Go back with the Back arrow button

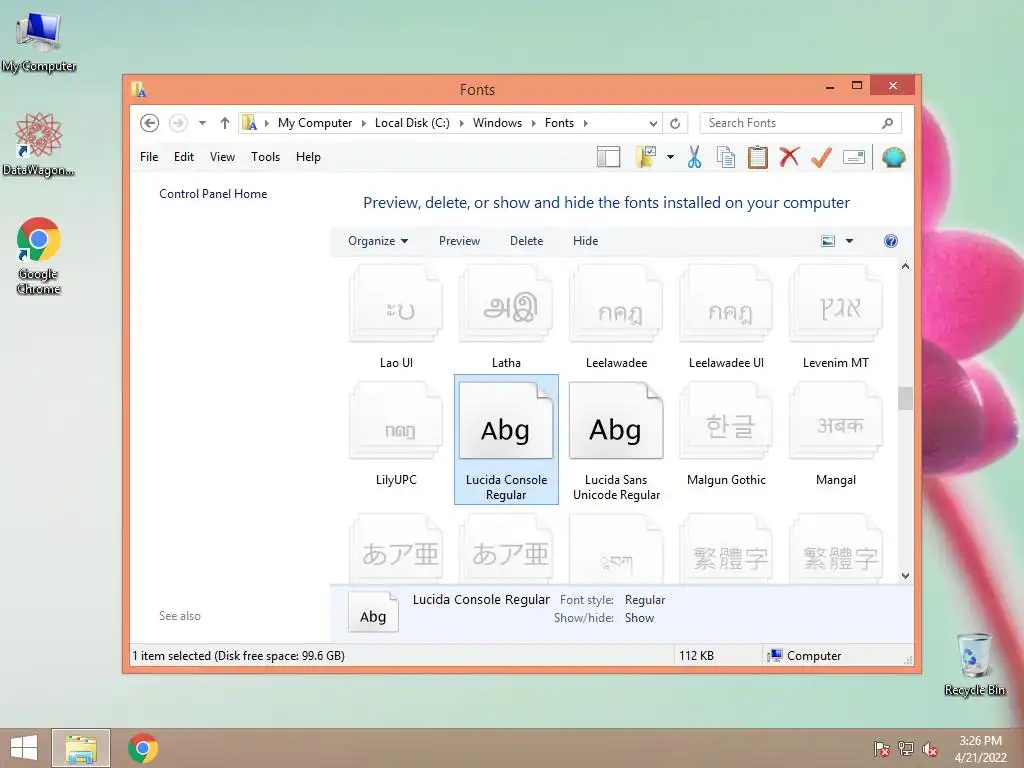tap(150, 123)
